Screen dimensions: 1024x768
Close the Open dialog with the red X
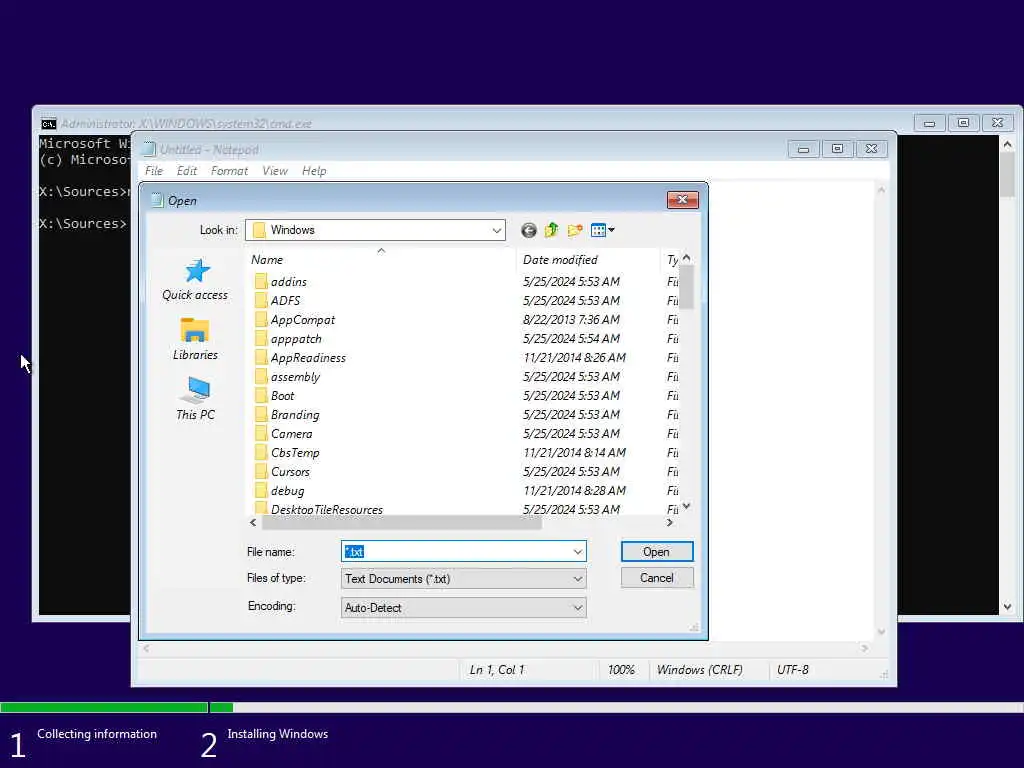click(x=682, y=200)
